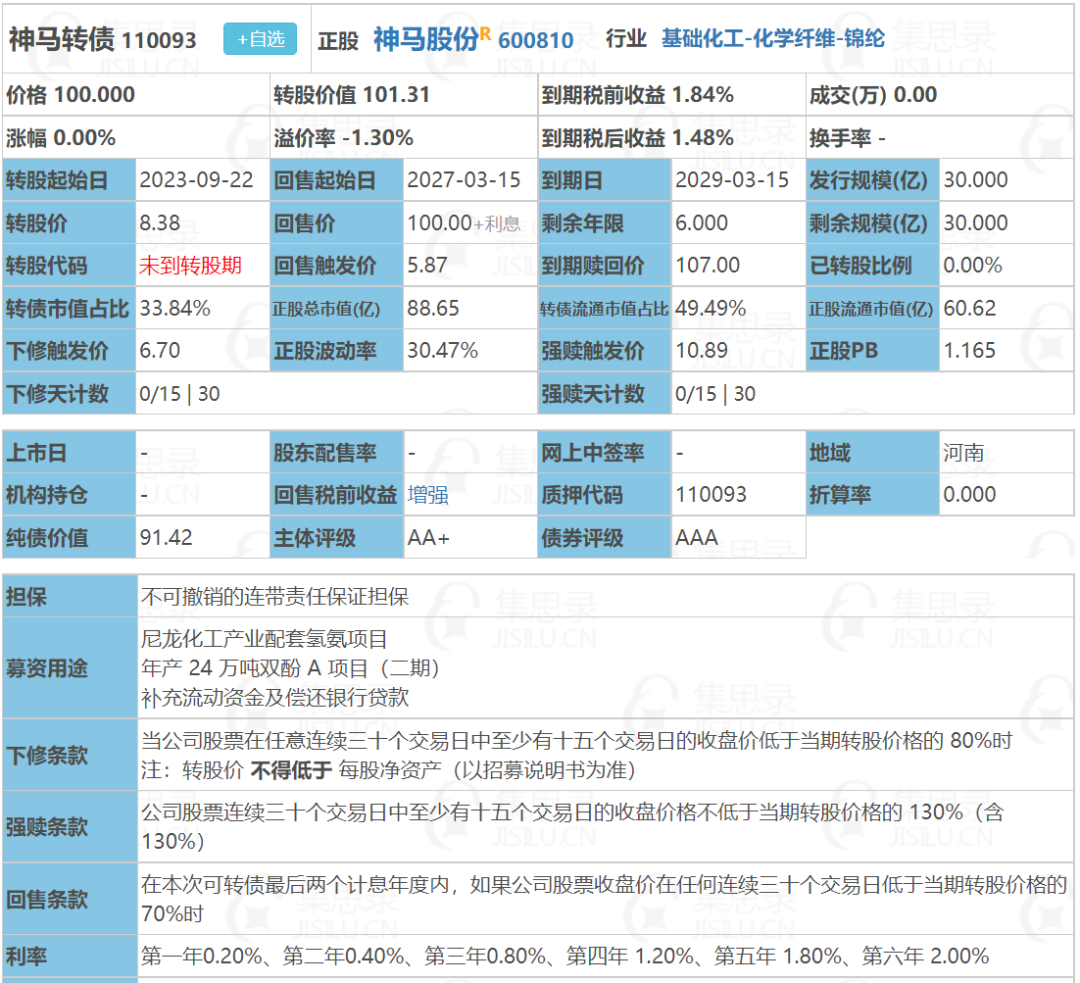Image resolution: width=1080 pixels, height=983 pixels.
Task: Select the line 尼龙化工产业配套氢氨项目
Action: pos(264,639)
